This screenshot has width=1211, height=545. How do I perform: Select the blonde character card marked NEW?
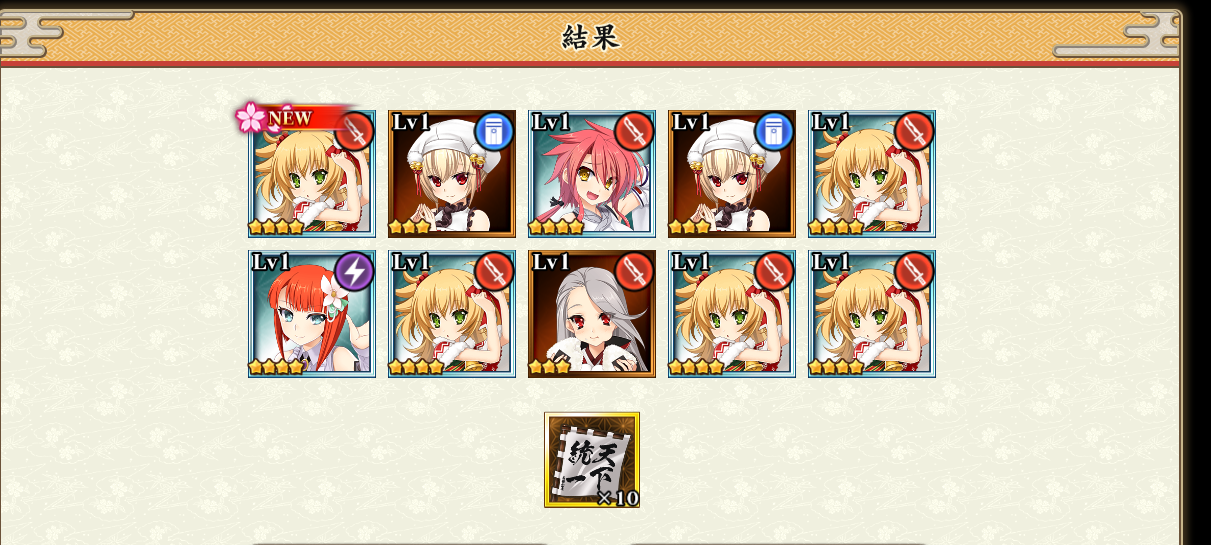coord(312,174)
